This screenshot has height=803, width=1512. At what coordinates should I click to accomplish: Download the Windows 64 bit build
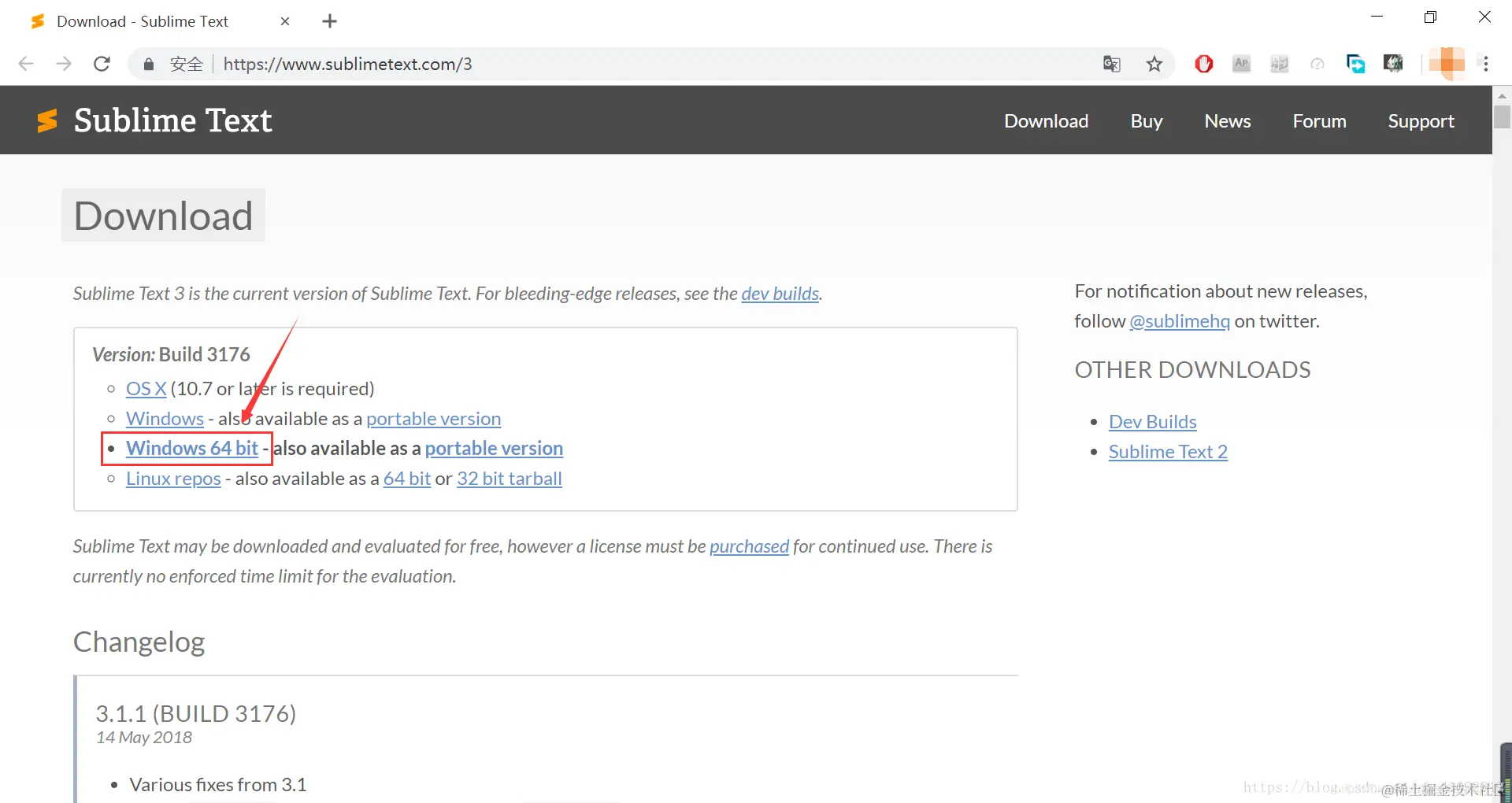tap(192, 449)
